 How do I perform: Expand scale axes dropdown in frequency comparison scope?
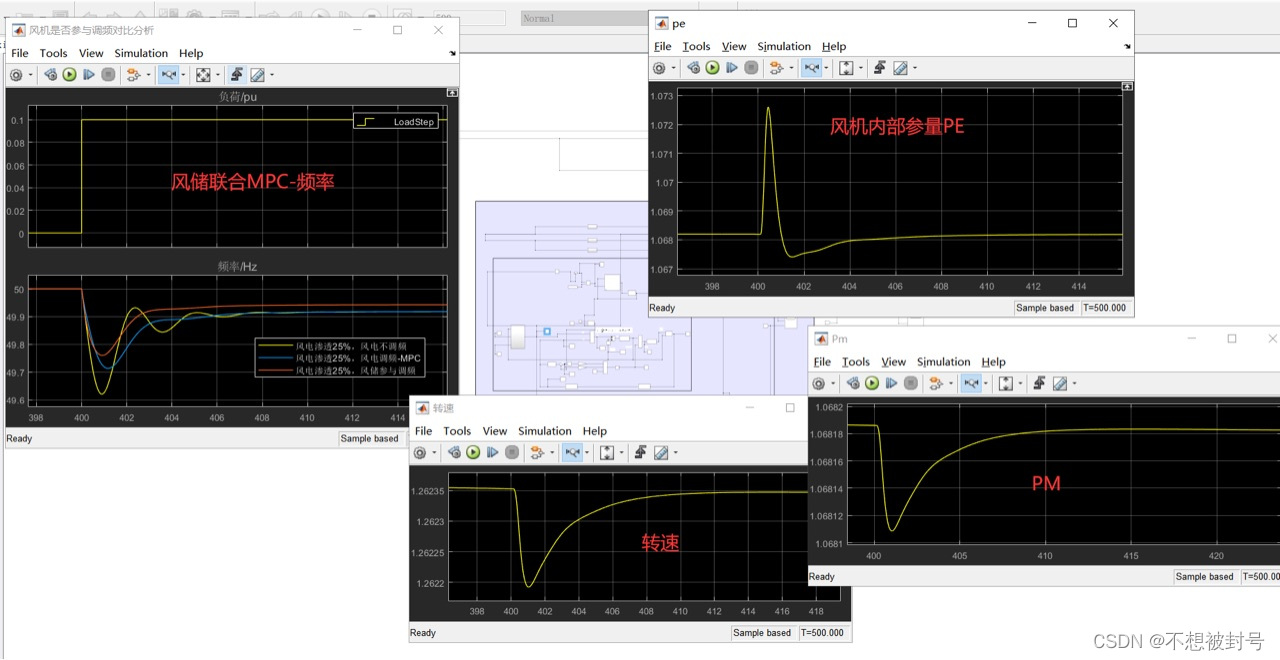tap(217, 75)
